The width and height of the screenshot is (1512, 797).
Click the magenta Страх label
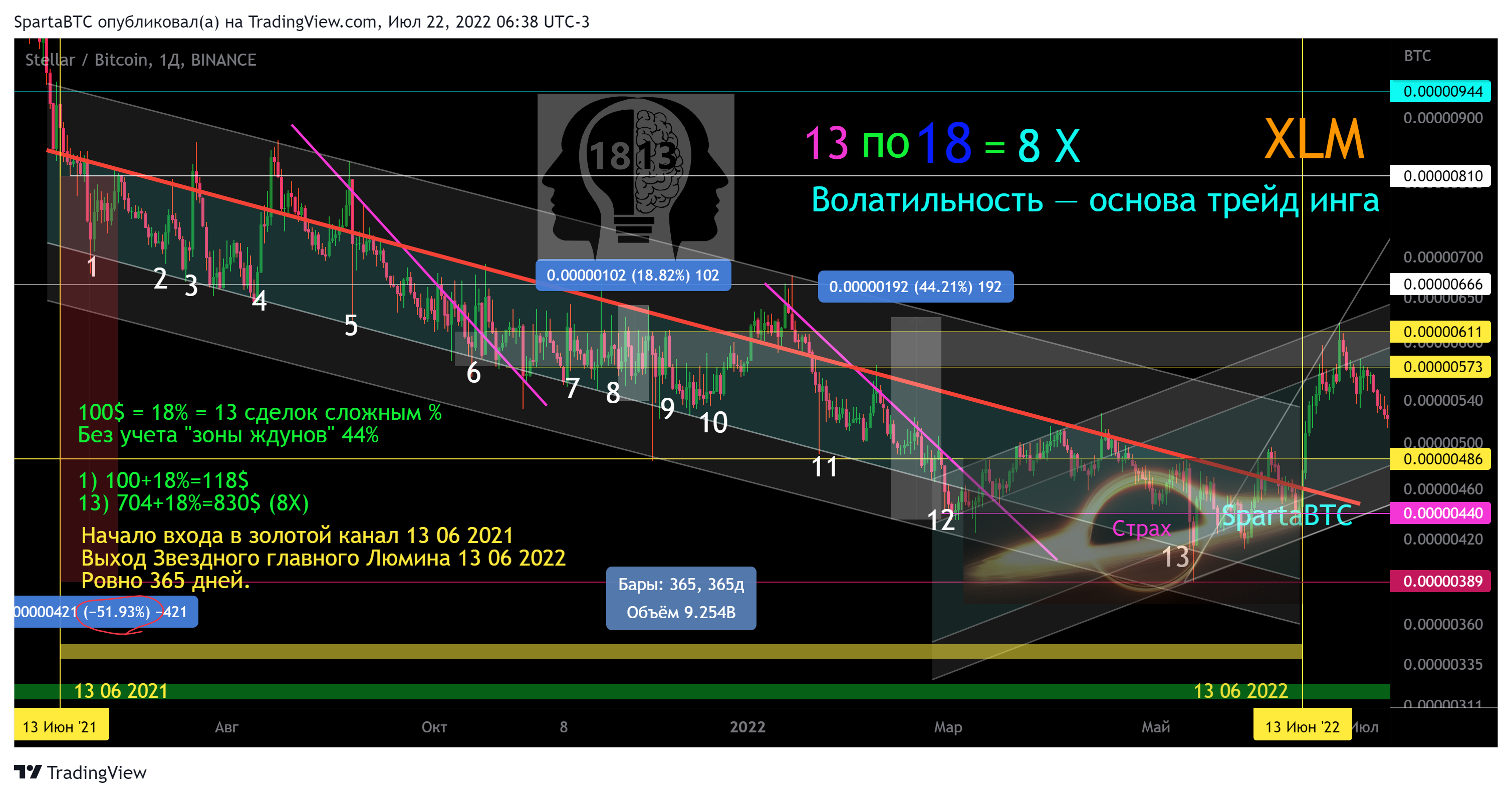pos(1141,529)
